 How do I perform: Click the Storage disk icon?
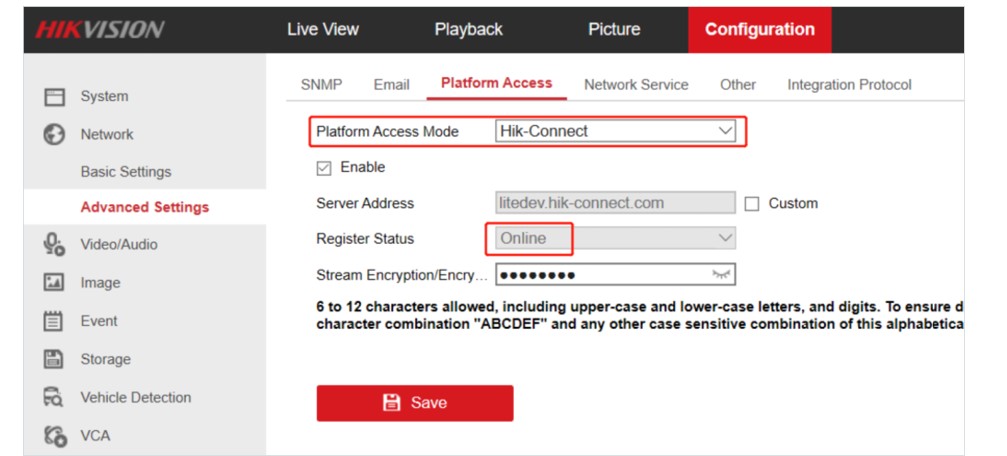[x=54, y=359]
